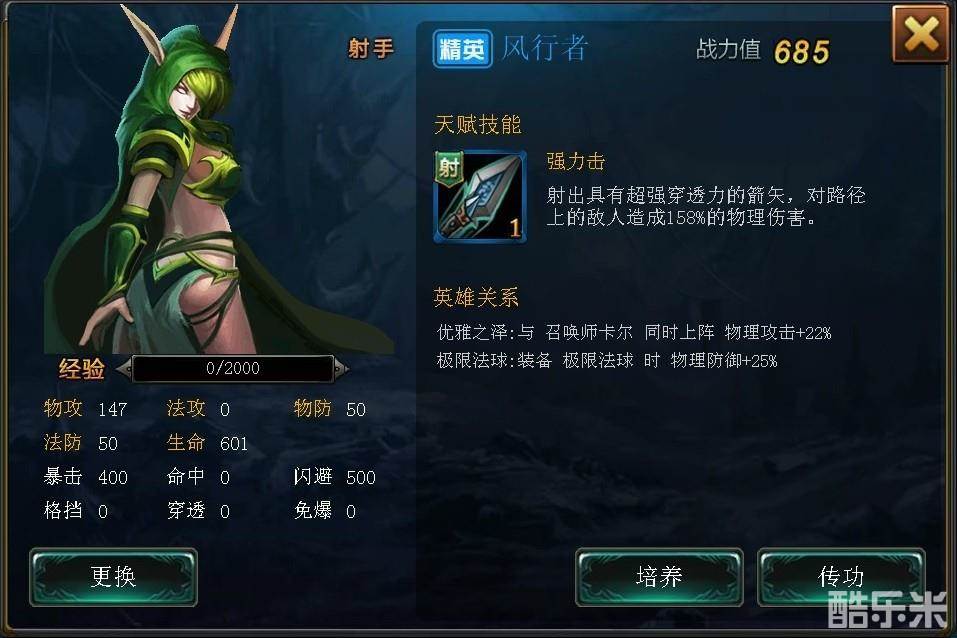Screen dimensions: 957x638
Task: Click the 物攻 147 stat
Action: coord(85,408)
